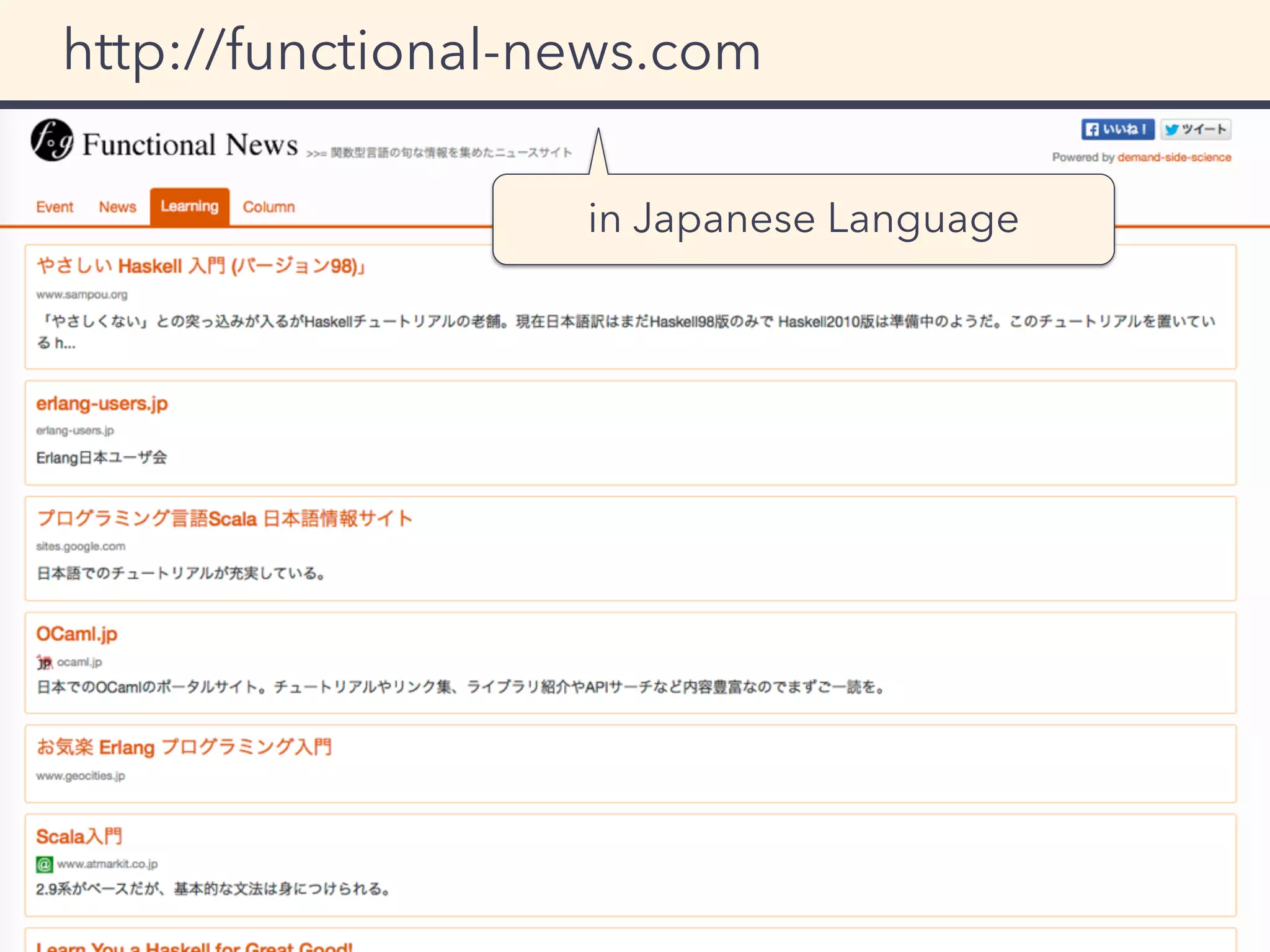
Task: Click 日本語でのチュートリアルが充実している description
Action: click(x=181, y=573)
